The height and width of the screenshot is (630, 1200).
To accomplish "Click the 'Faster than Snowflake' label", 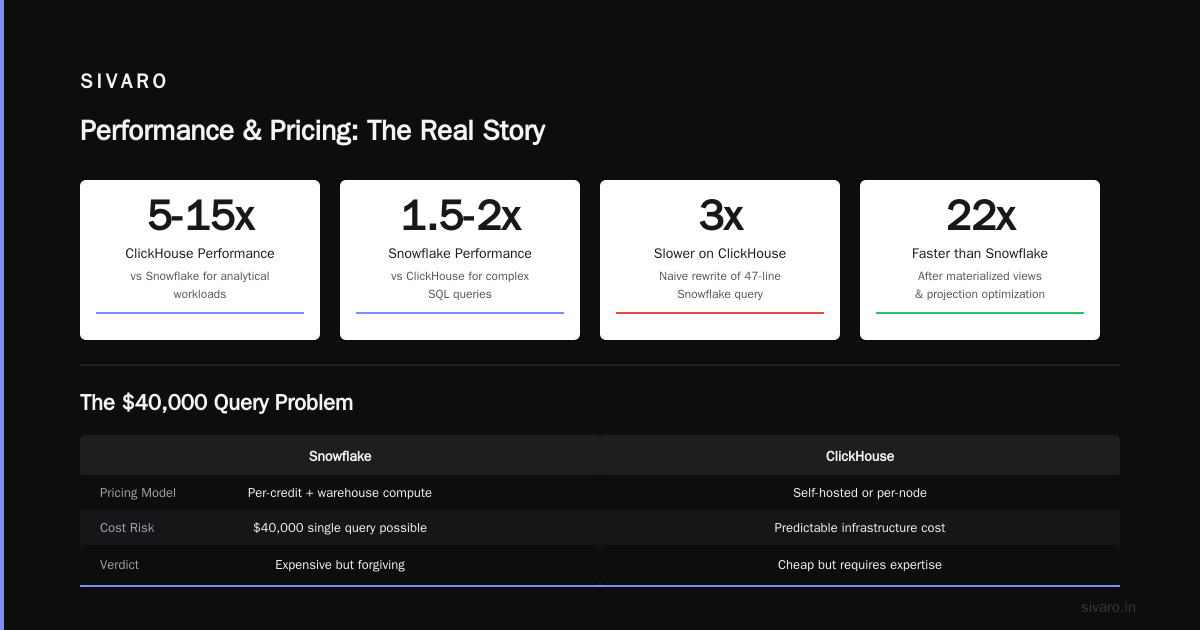I will click(980, 254).
